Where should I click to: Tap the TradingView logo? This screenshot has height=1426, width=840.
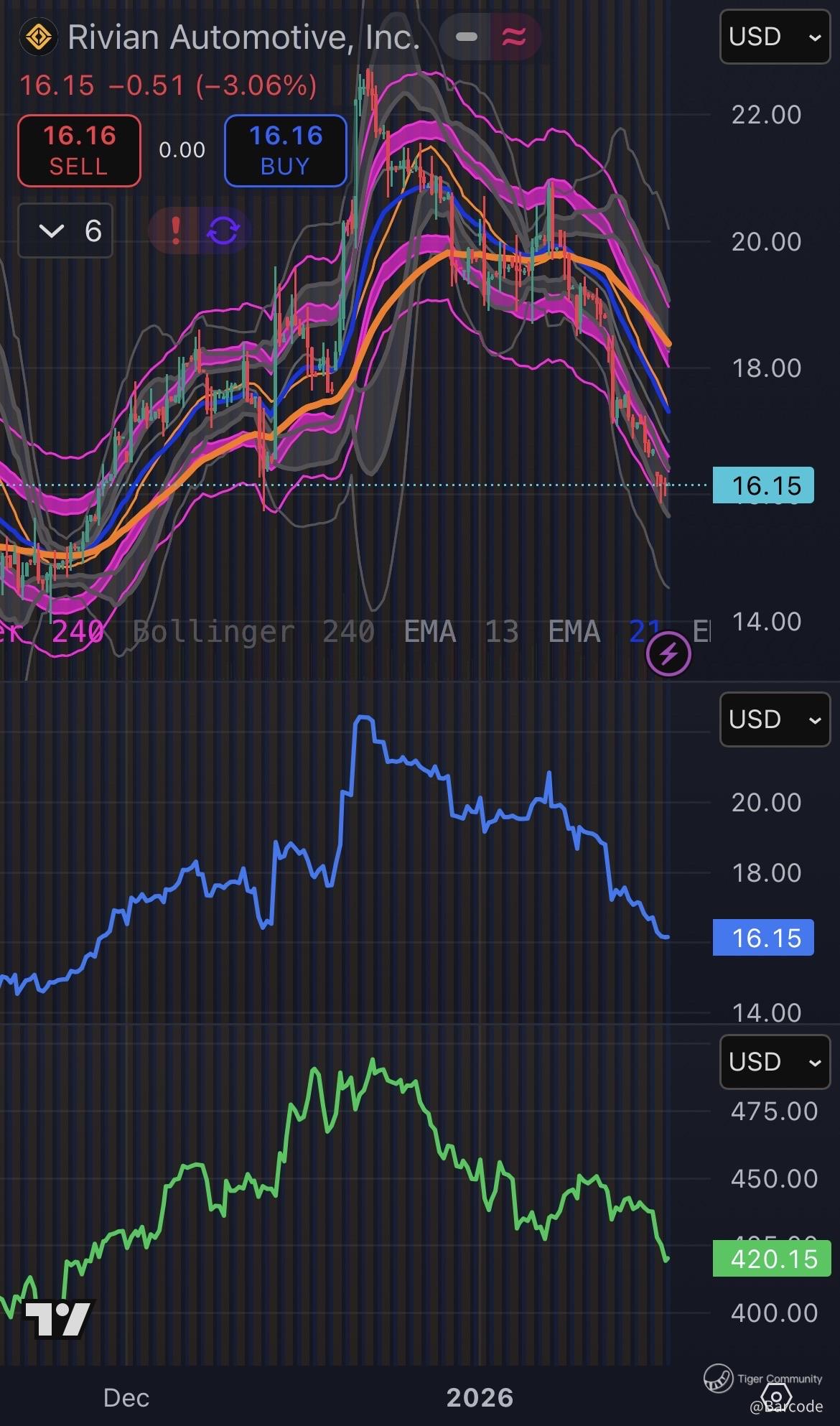[x=59, y=1319]
